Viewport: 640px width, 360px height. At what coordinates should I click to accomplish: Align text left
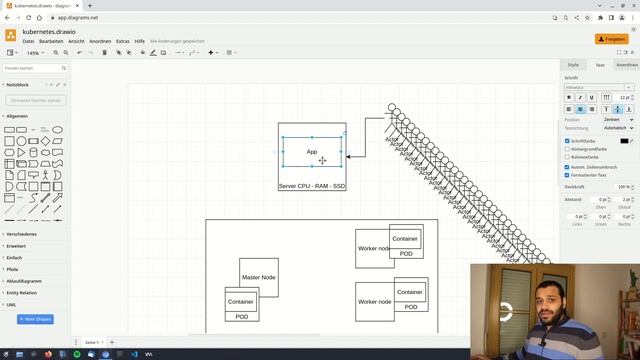569,109
